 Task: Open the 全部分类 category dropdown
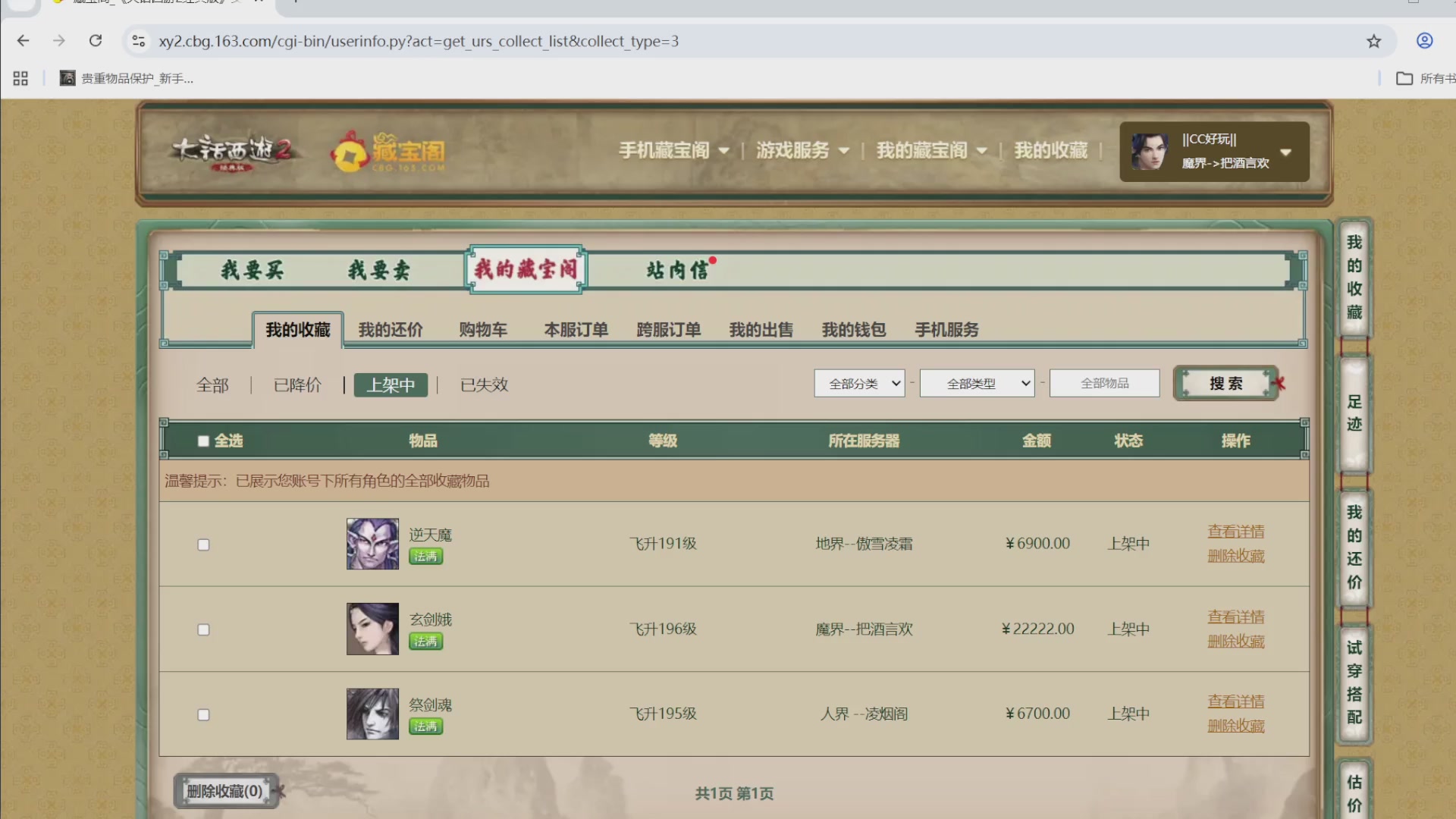point(859,383)
